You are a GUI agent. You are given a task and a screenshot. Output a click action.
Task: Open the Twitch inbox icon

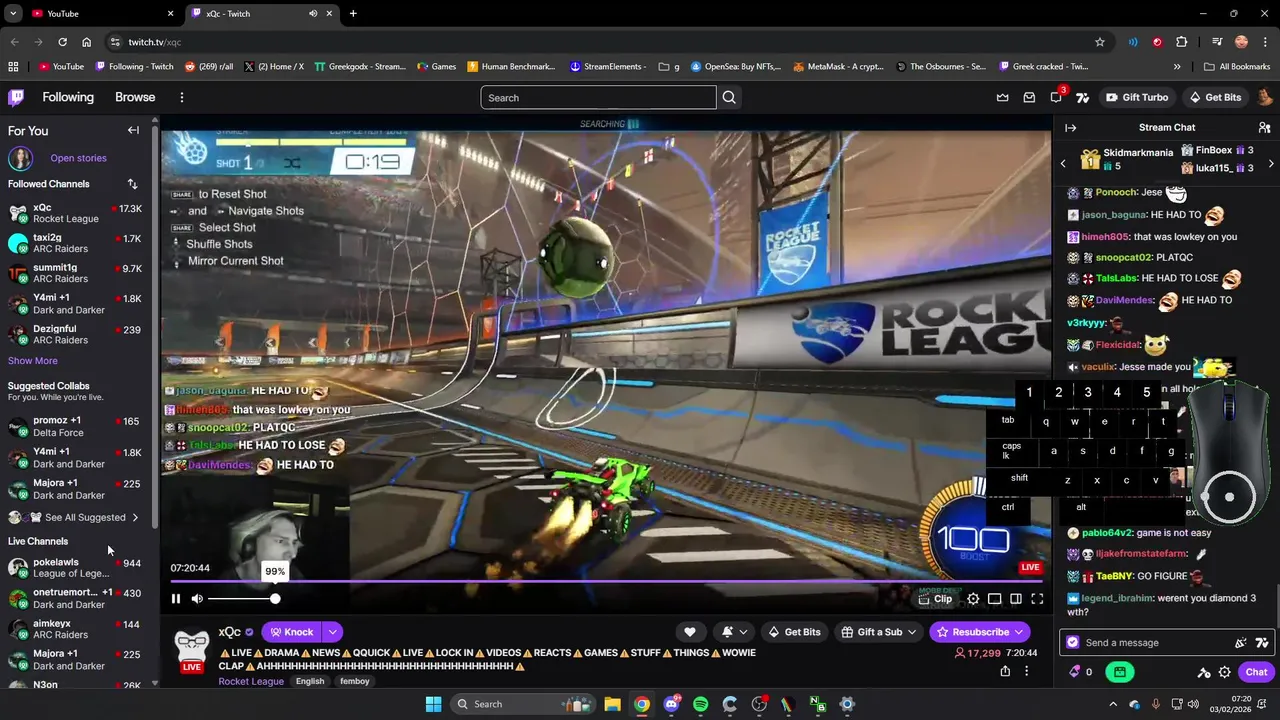tap(1029, 97)
